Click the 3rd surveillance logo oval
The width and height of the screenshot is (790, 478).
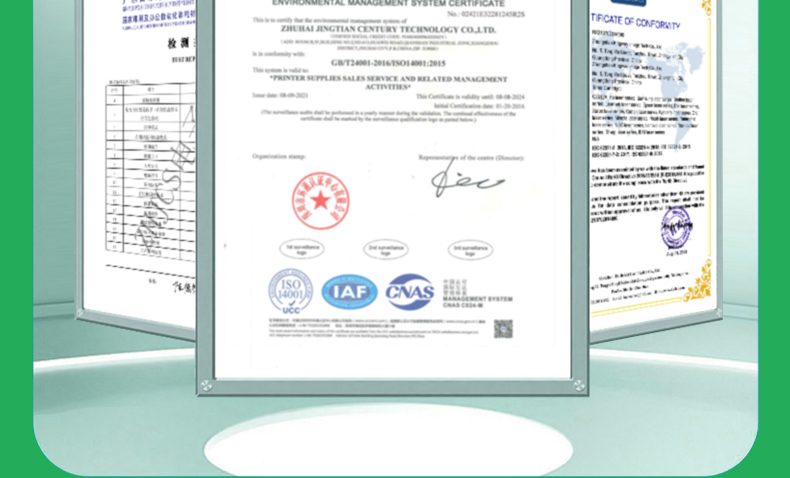pyautogui.click(x=470, y=250)
